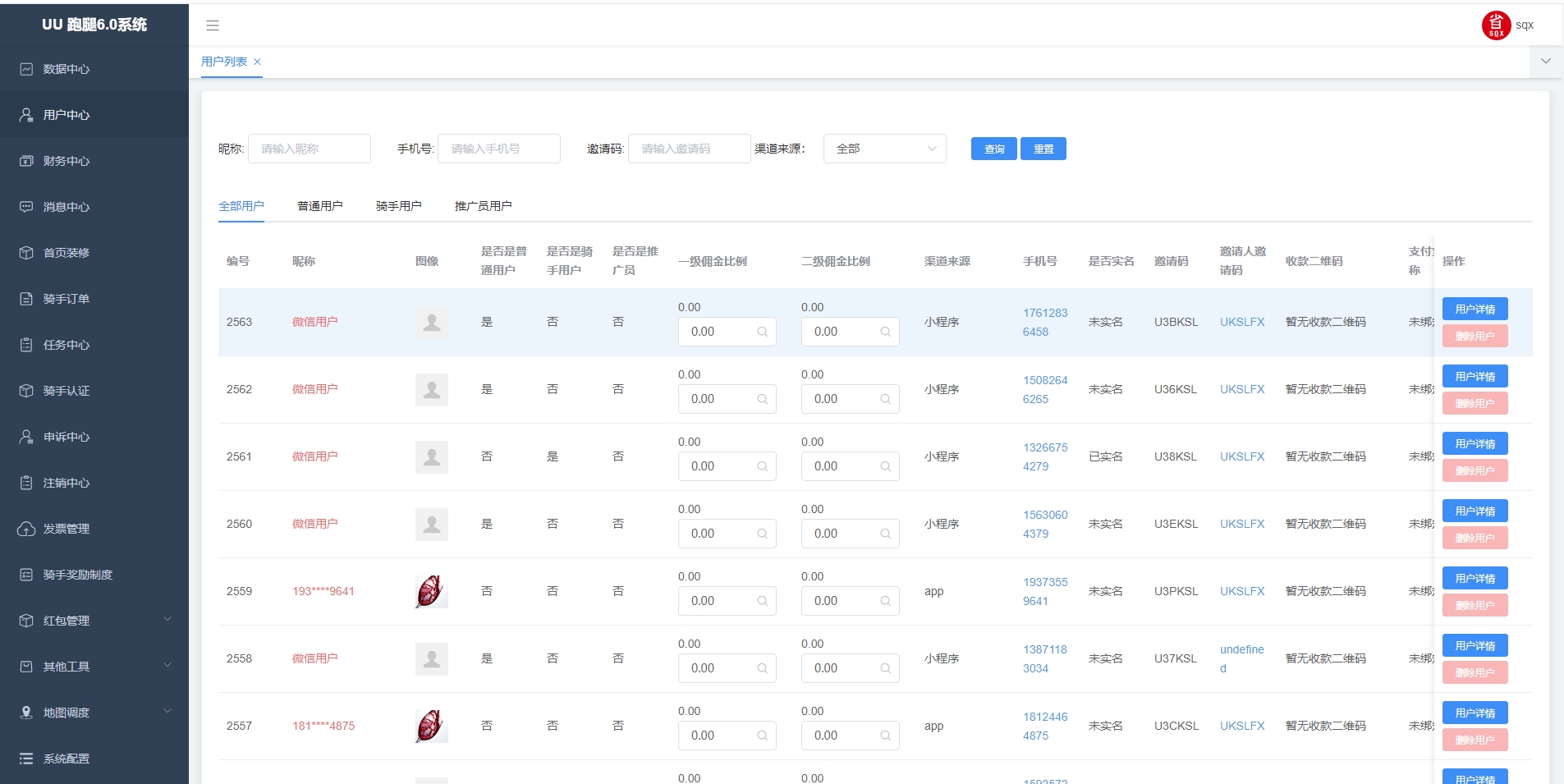Toggle the sidebar with hamburger menu icon

[x=213, y=25]
